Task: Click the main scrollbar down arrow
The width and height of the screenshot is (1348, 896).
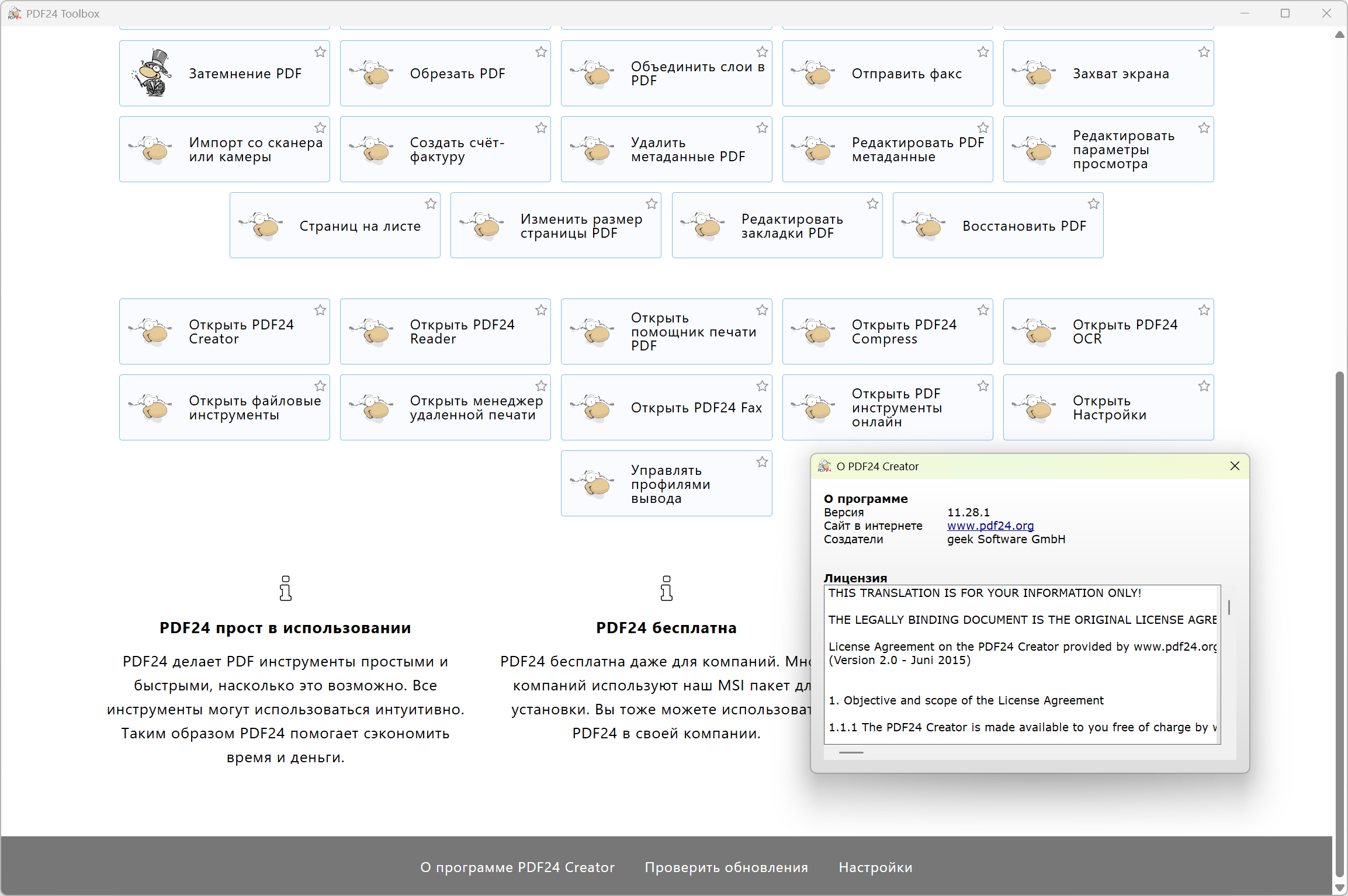Action: (x=1340, y=888)
